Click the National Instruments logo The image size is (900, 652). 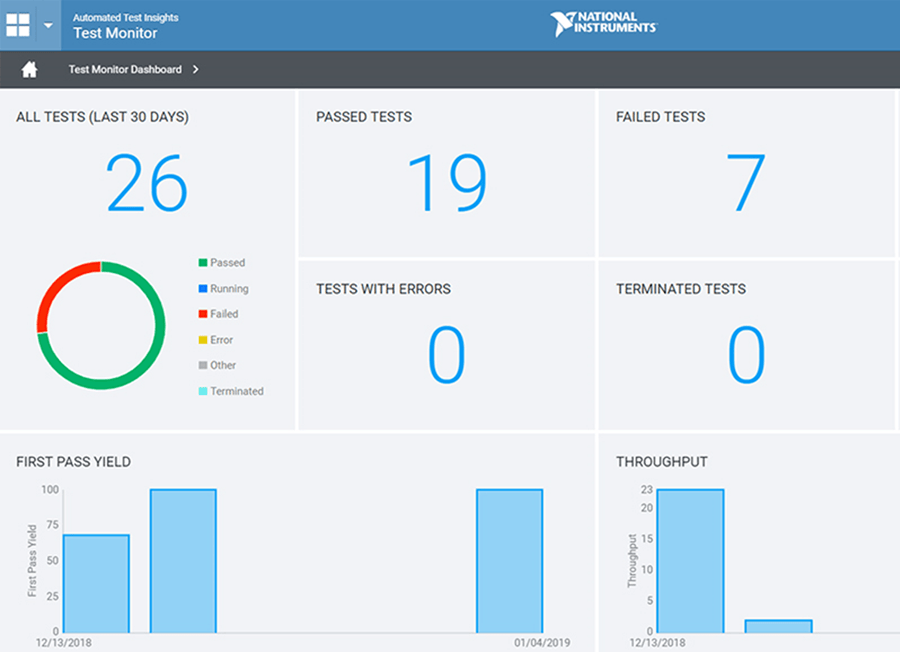603,25
